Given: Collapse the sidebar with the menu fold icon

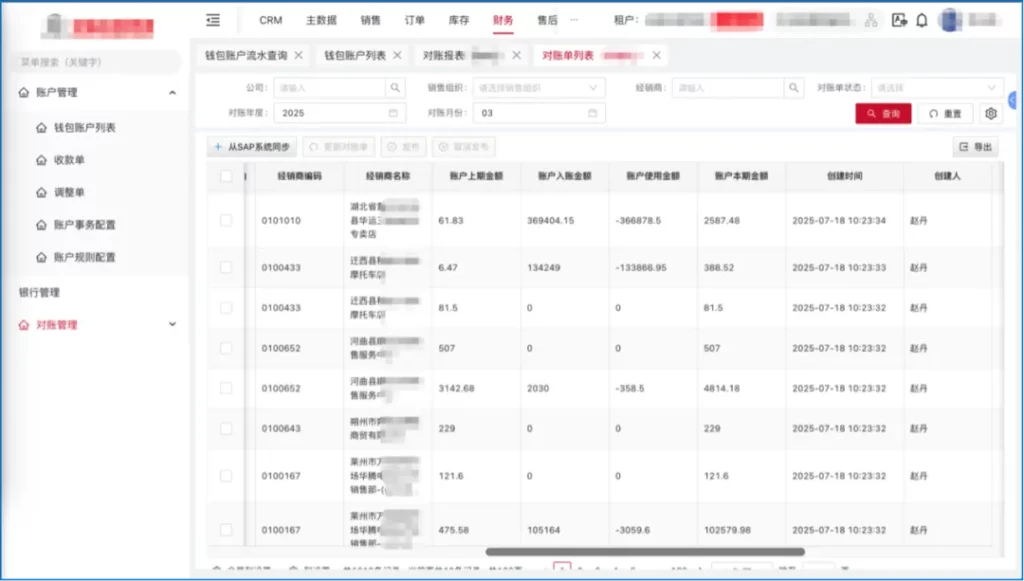Looking at the screenshot, I should tap(213, 20).
